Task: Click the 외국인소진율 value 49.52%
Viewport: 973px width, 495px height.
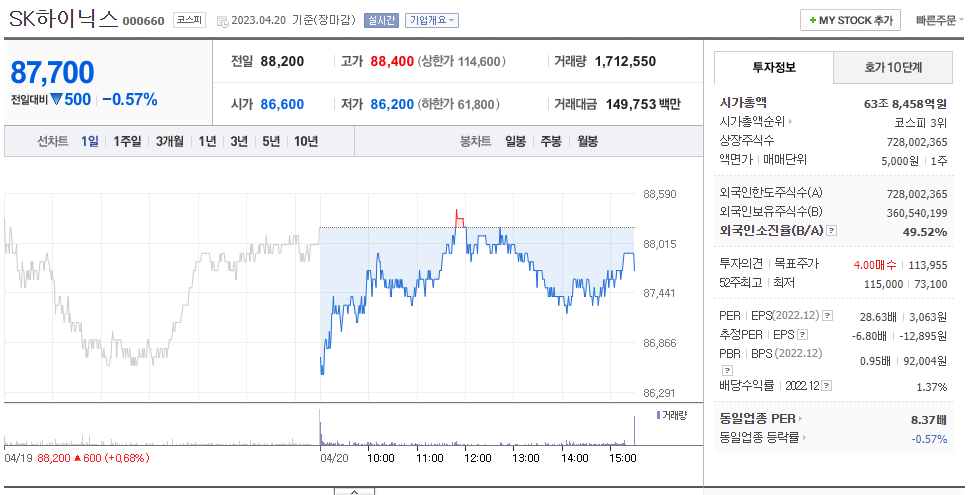Action: coord(925,232)
